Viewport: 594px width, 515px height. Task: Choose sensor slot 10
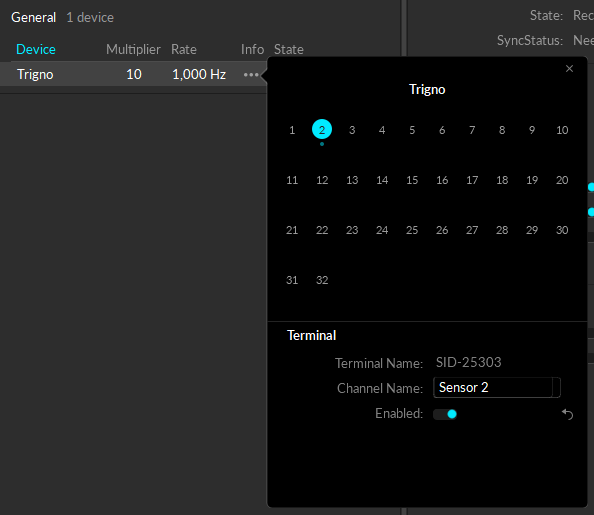(x=562, y=130)
